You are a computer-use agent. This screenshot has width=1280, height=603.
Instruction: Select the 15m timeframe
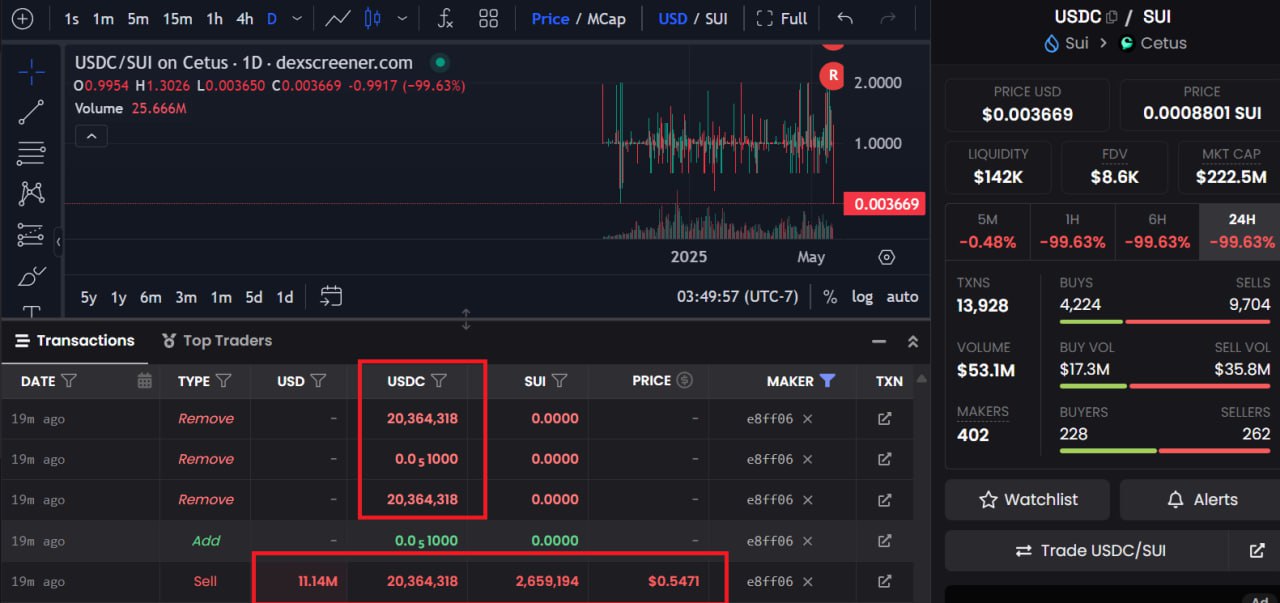177,18
